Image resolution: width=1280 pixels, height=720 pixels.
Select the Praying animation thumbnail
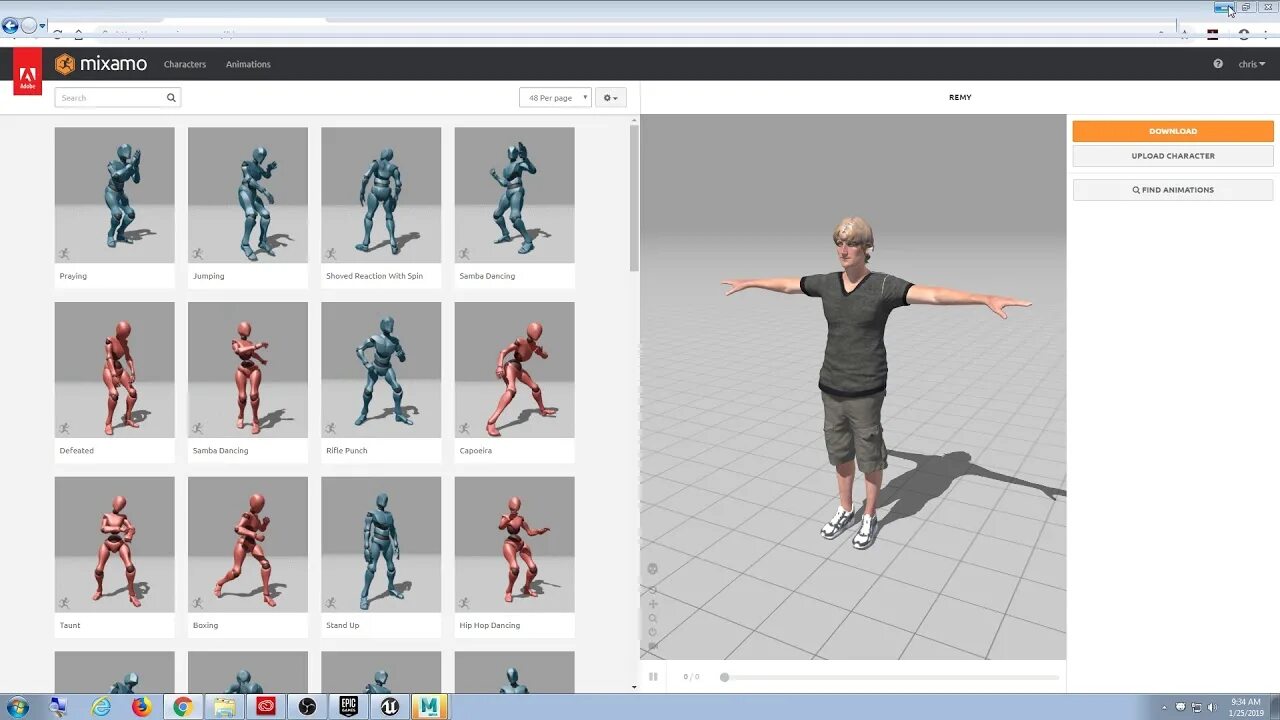click(114, 195)
